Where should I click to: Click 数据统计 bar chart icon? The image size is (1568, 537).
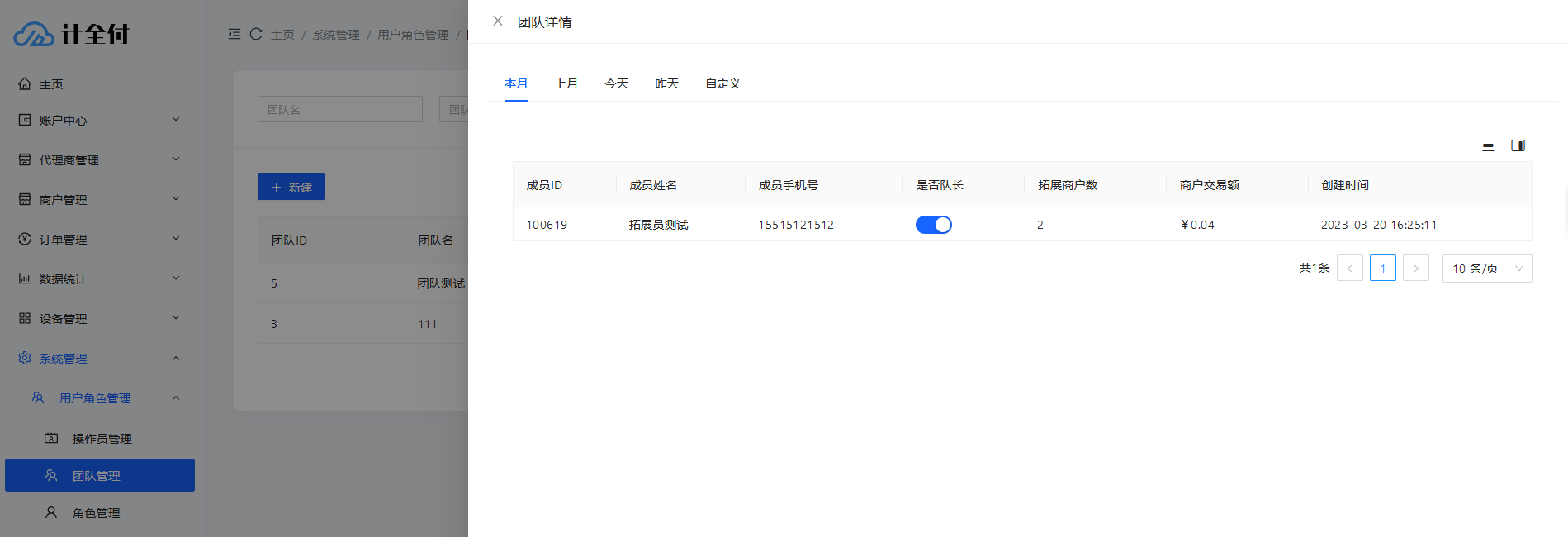click(x=25, y=278)
